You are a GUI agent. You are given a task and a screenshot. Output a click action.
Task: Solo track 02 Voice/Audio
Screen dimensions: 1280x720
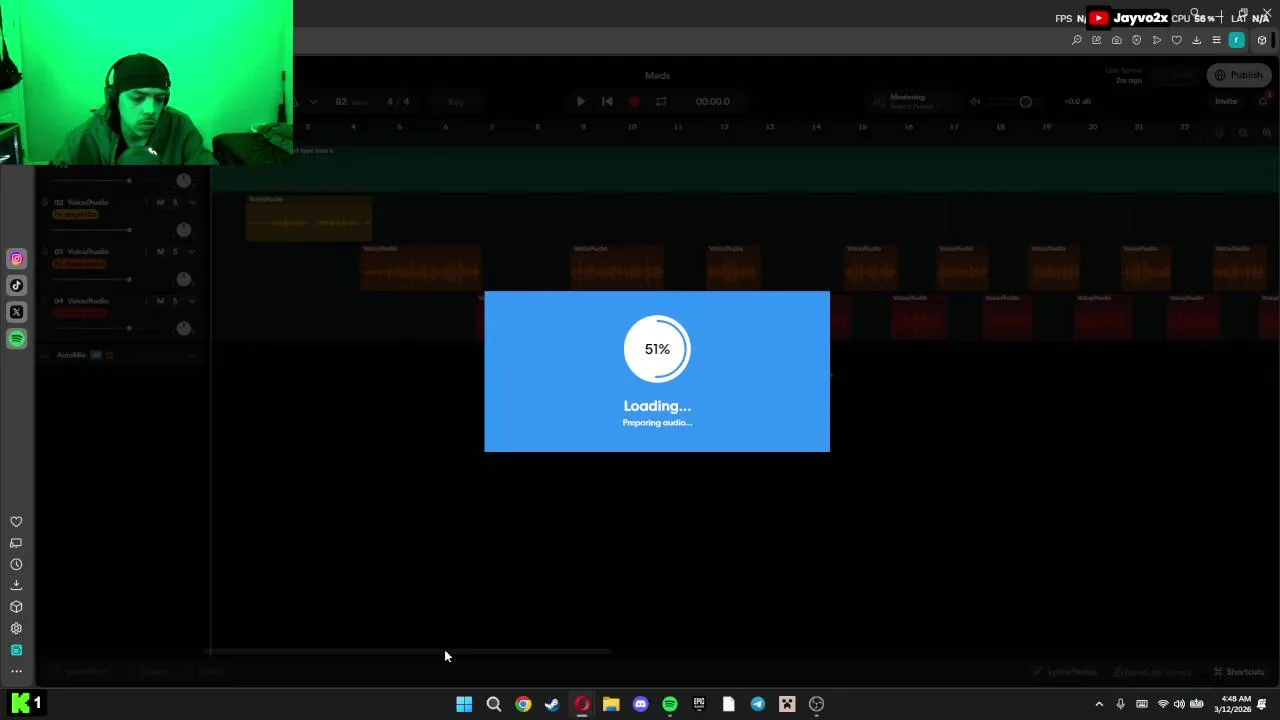tap(175, 202)
